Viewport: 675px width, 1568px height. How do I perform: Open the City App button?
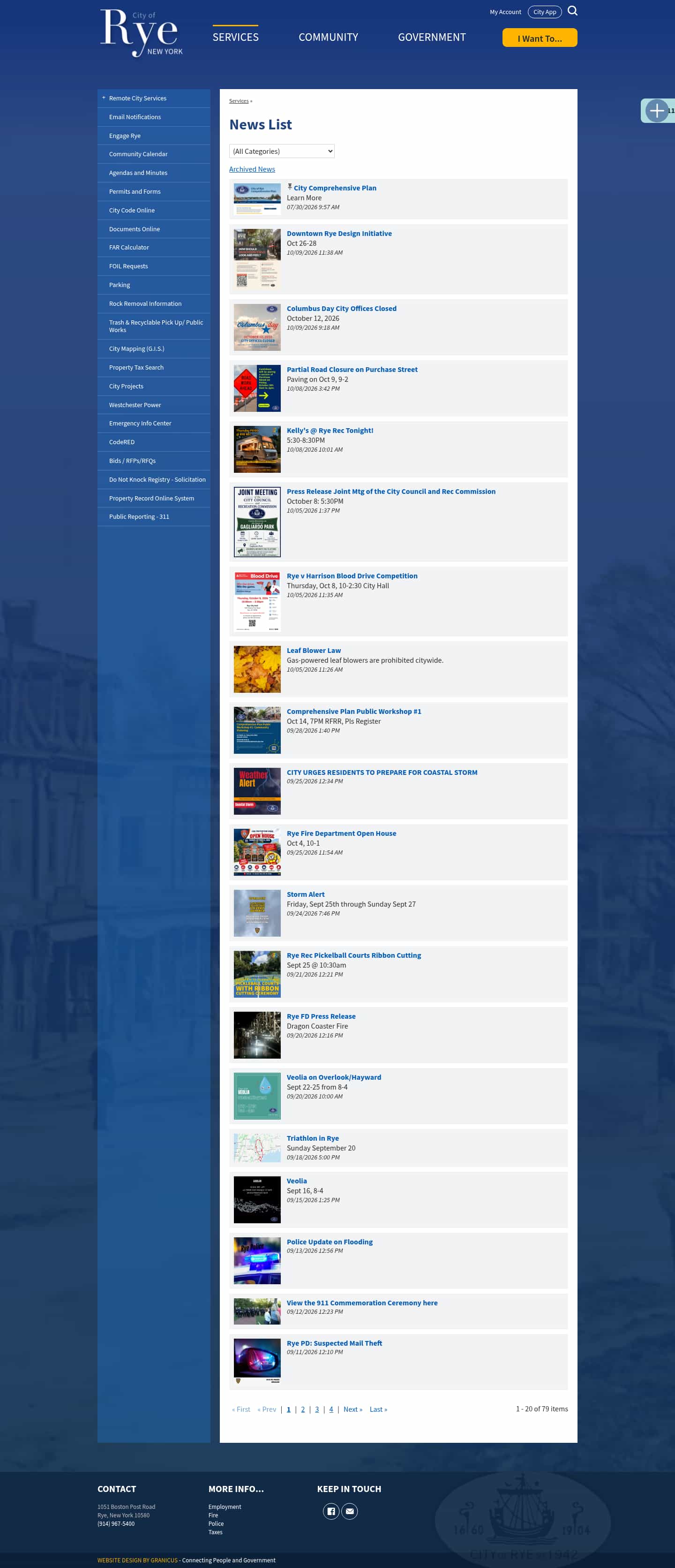[x=544, y=12]
